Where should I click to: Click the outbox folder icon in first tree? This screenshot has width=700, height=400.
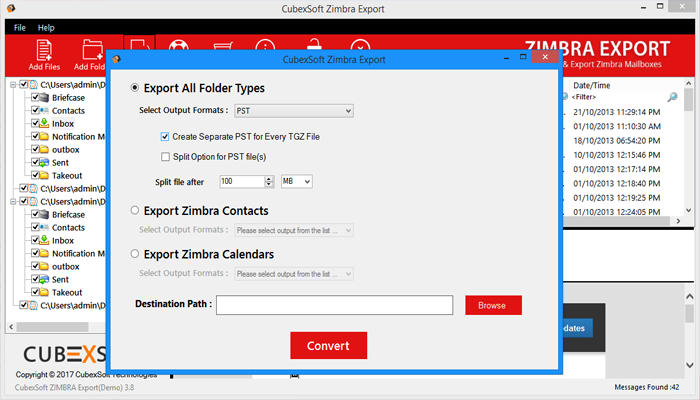point(44,150)
